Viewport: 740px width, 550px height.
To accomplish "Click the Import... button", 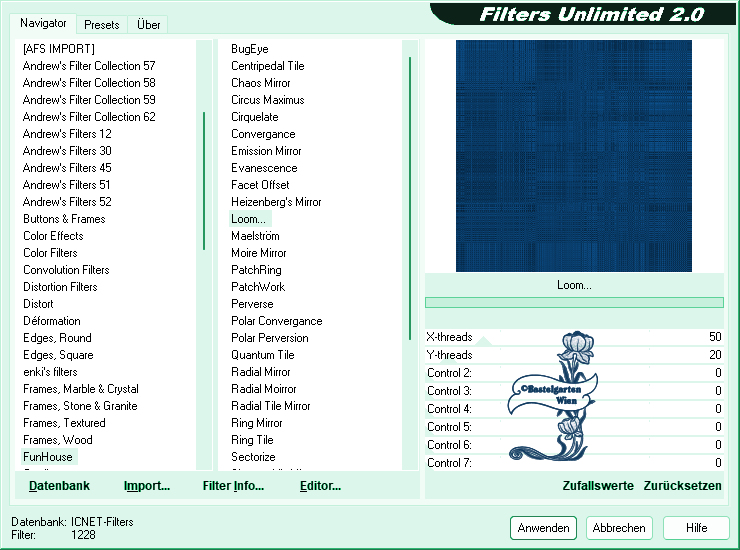I will pos(147,486).
